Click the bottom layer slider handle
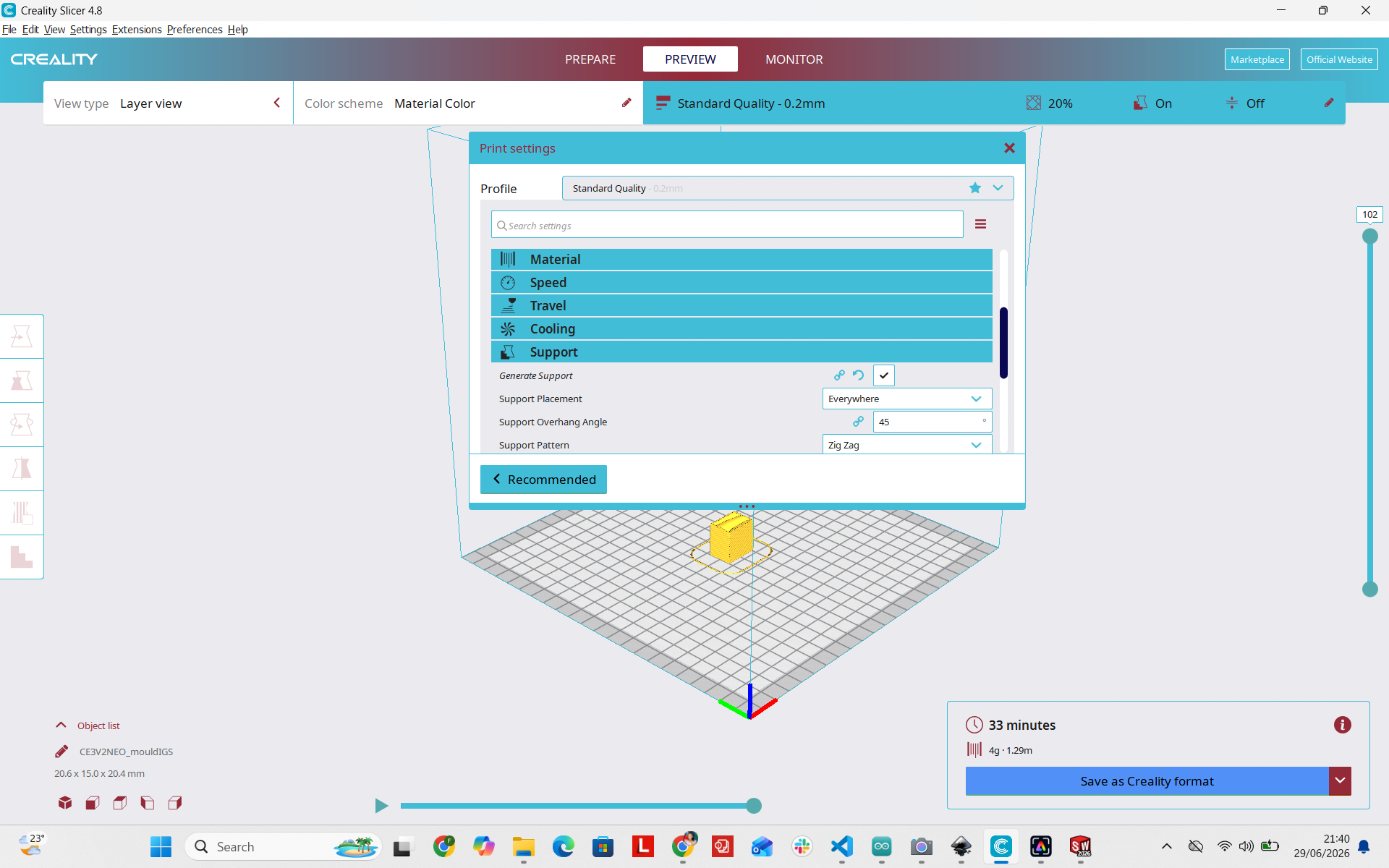 pyautogui.click(x=1370, y=589)
